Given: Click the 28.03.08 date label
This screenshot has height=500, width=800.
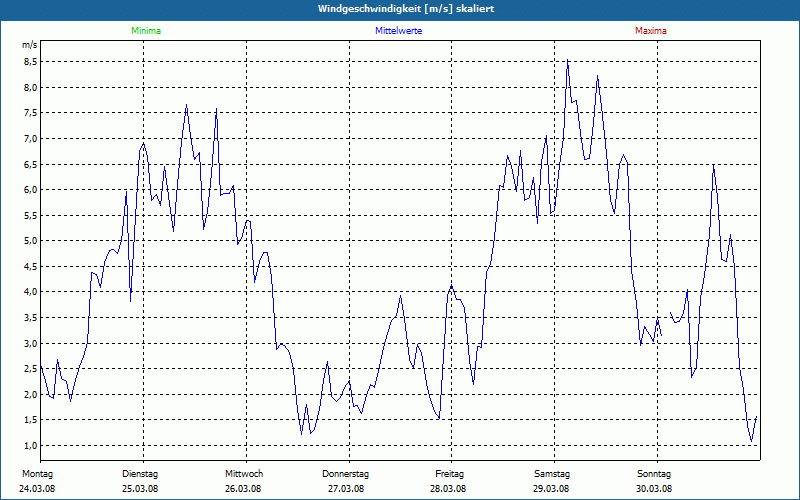Looking at the screenshot, I should point(448,489).
